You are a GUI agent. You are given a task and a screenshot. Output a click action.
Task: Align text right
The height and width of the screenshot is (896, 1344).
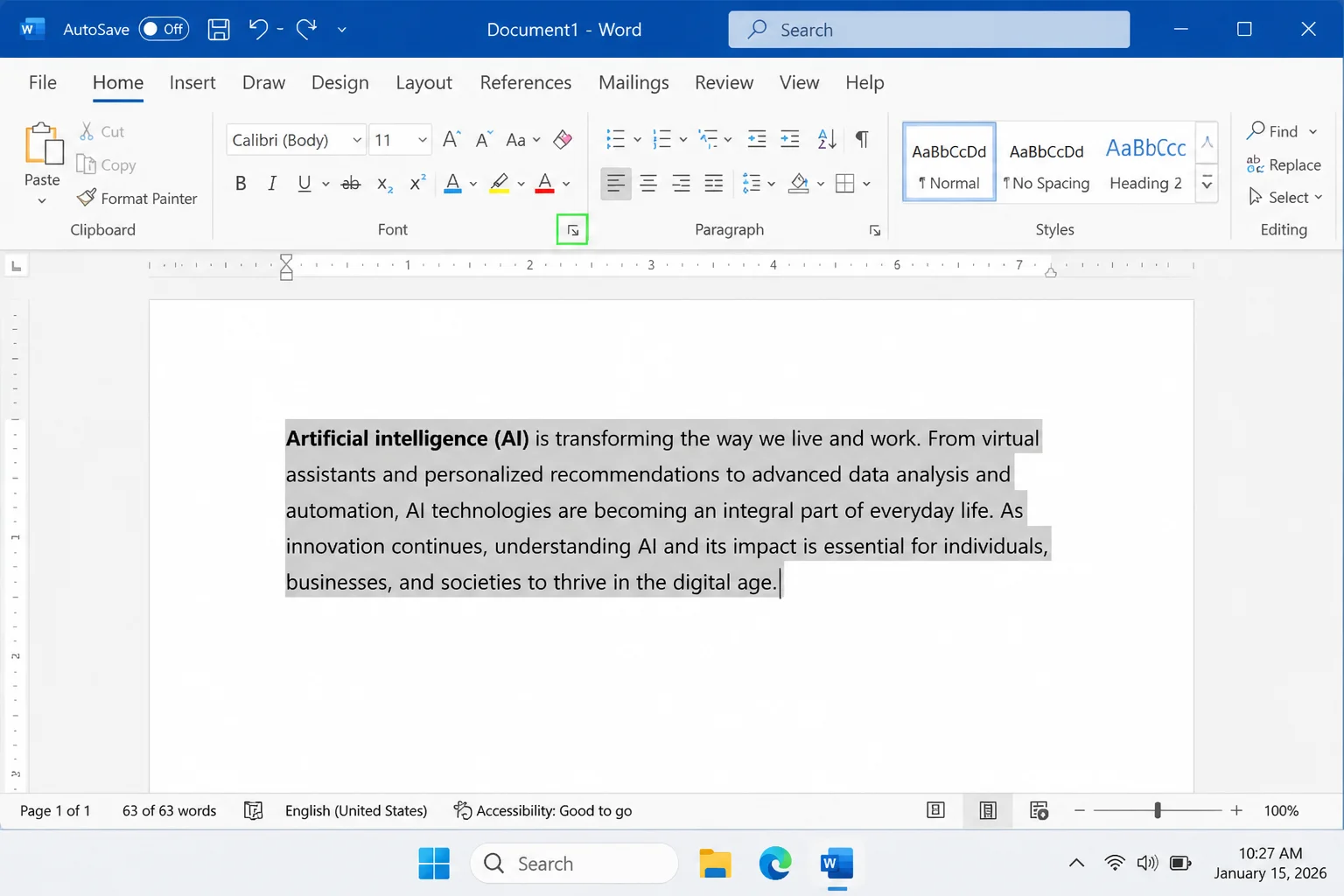pyautogui.click(x=681, y=183)
